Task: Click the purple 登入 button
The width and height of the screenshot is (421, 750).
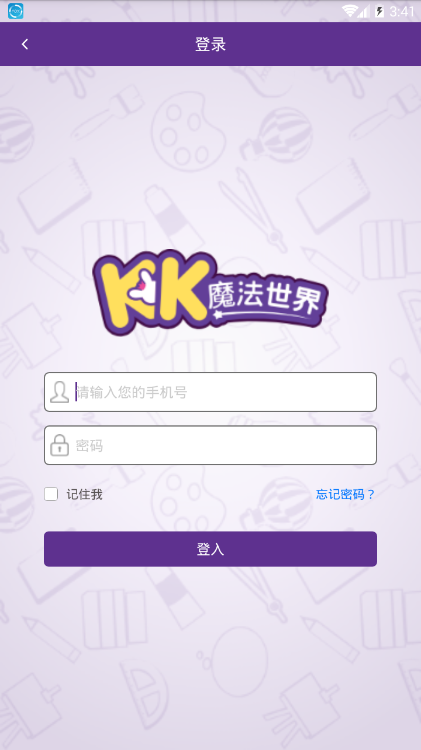Action: pyautogui.click(x=210, y=549)
